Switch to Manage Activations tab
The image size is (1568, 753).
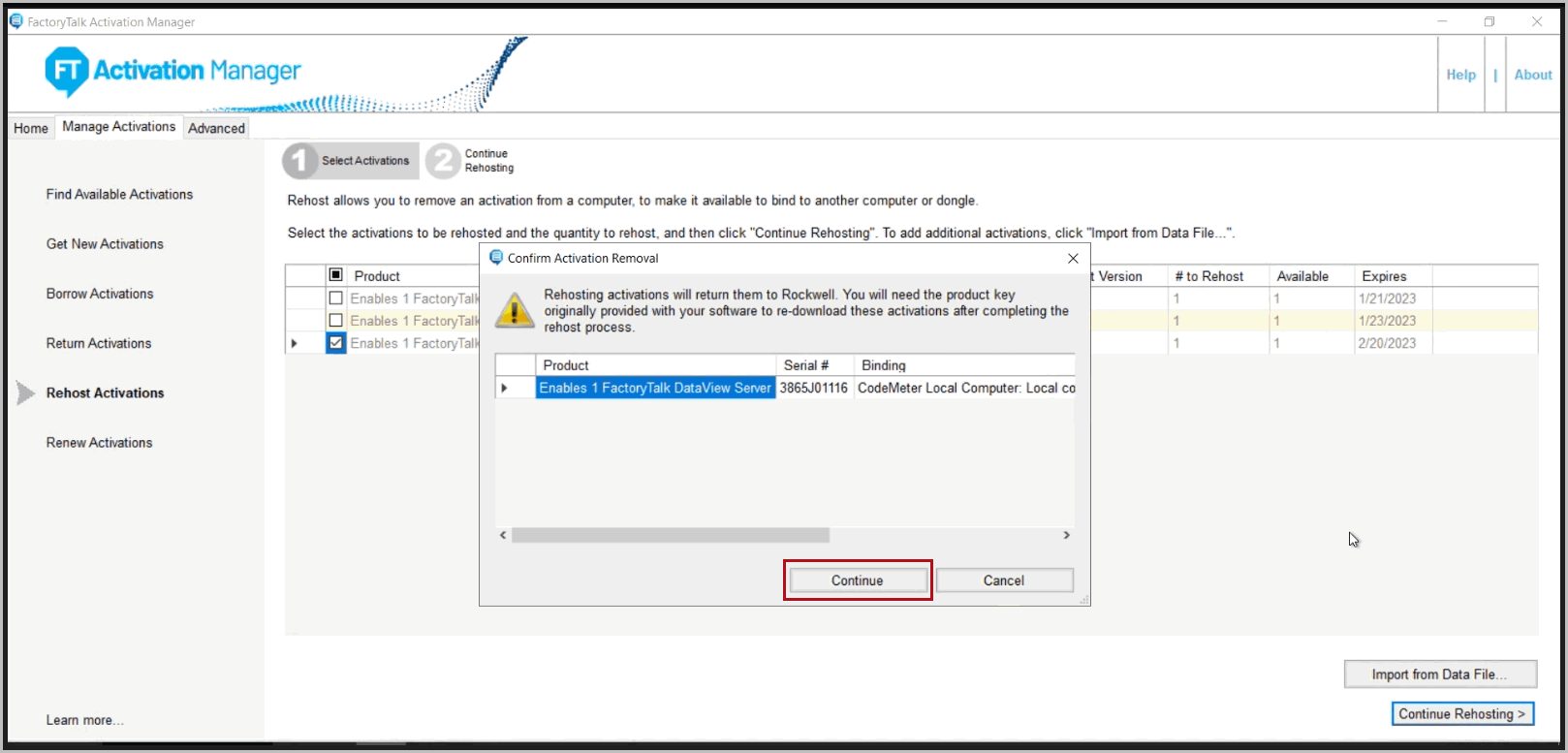[119, 127]
